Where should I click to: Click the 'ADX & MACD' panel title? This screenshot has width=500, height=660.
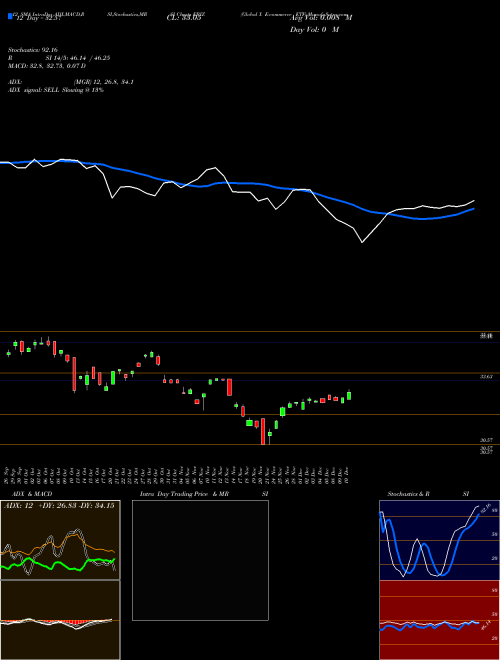[32, 494]
